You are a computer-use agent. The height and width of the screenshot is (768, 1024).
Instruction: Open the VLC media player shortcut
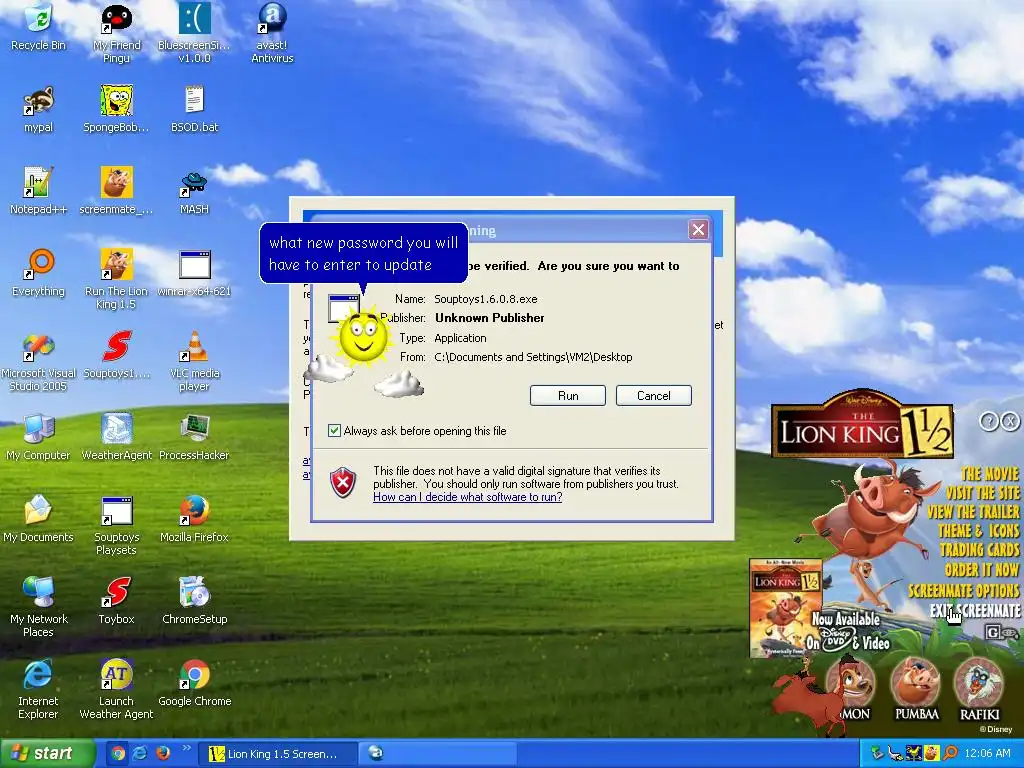[194, 362]
